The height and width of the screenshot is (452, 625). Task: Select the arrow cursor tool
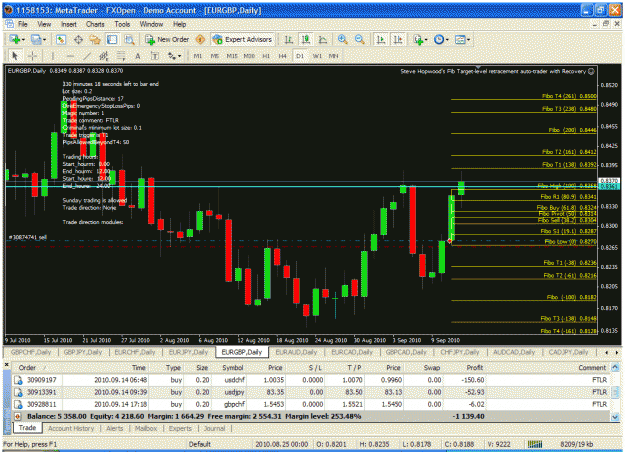point(15,56)
